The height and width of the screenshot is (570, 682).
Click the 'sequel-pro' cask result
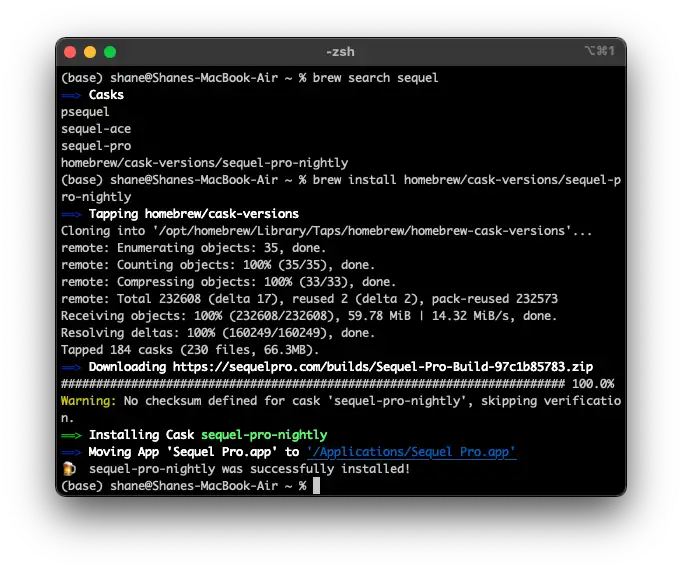(96, 146)
